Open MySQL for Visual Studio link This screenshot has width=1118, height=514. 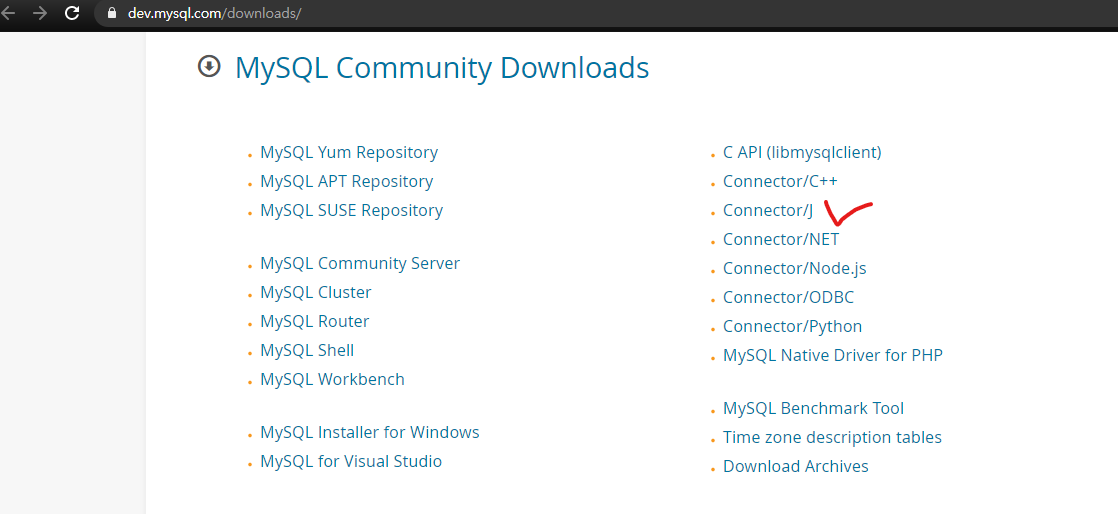(351, 462)
